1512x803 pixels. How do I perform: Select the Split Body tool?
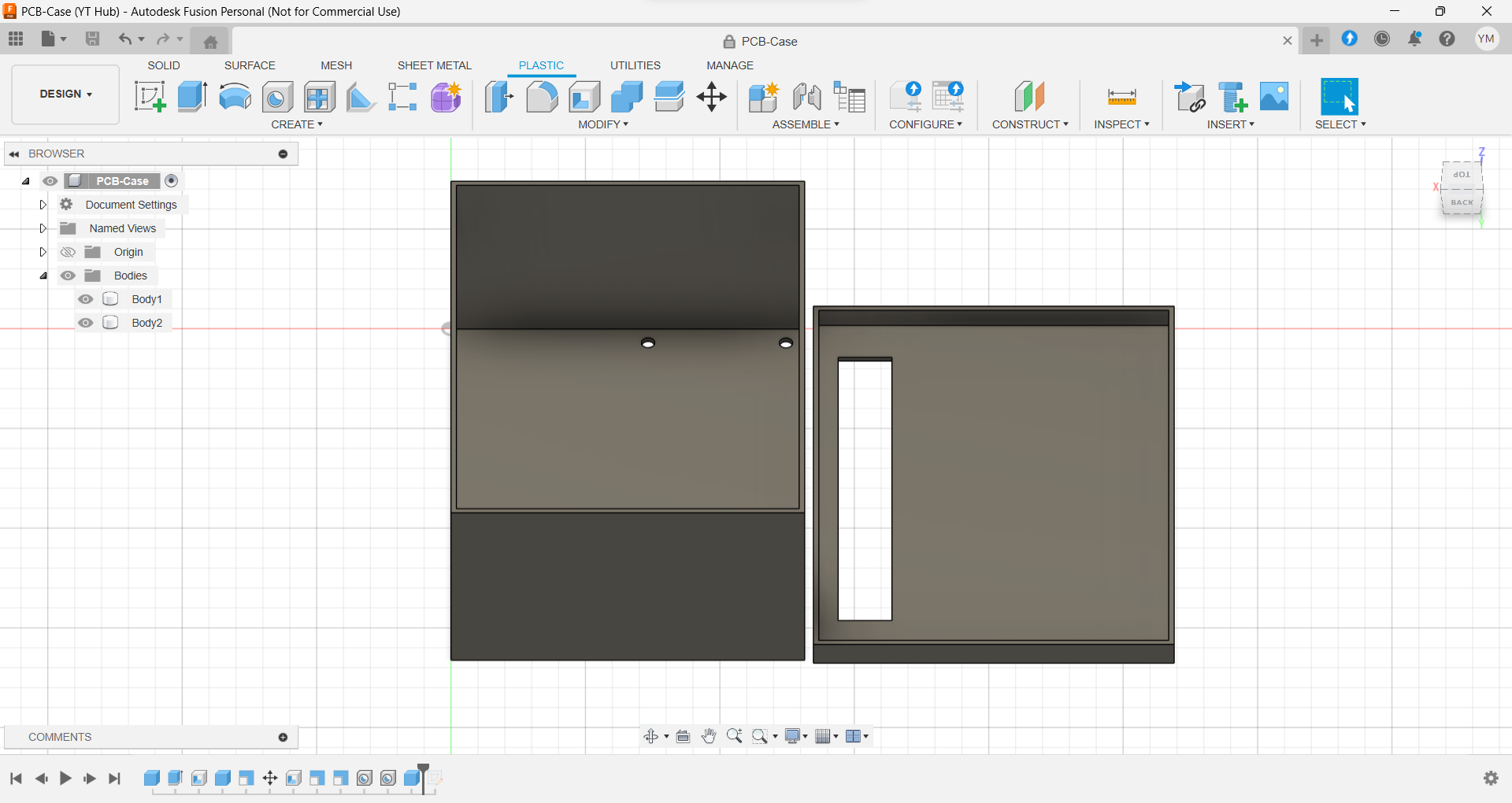tap(669, 97)
